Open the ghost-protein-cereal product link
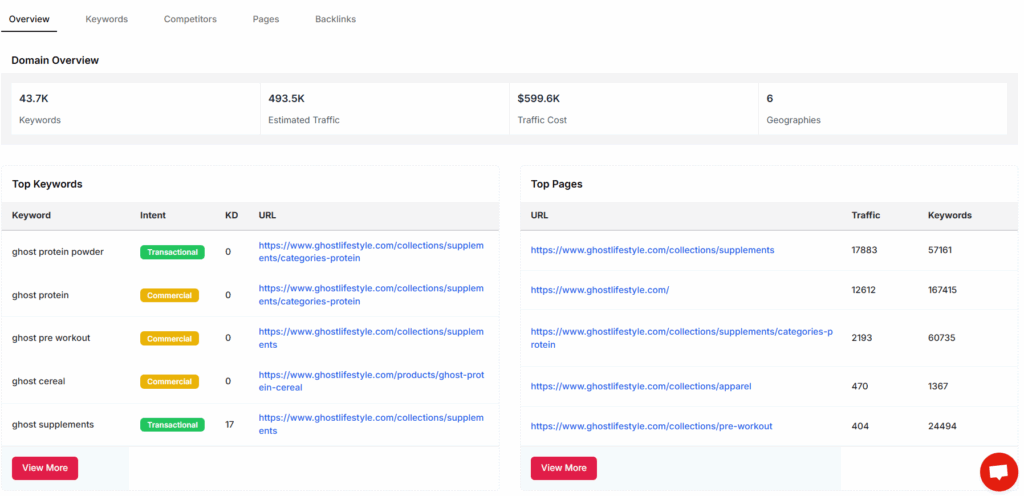This screenshot has height=496, width=1024. pyautogui.click(x=371, y=381)
